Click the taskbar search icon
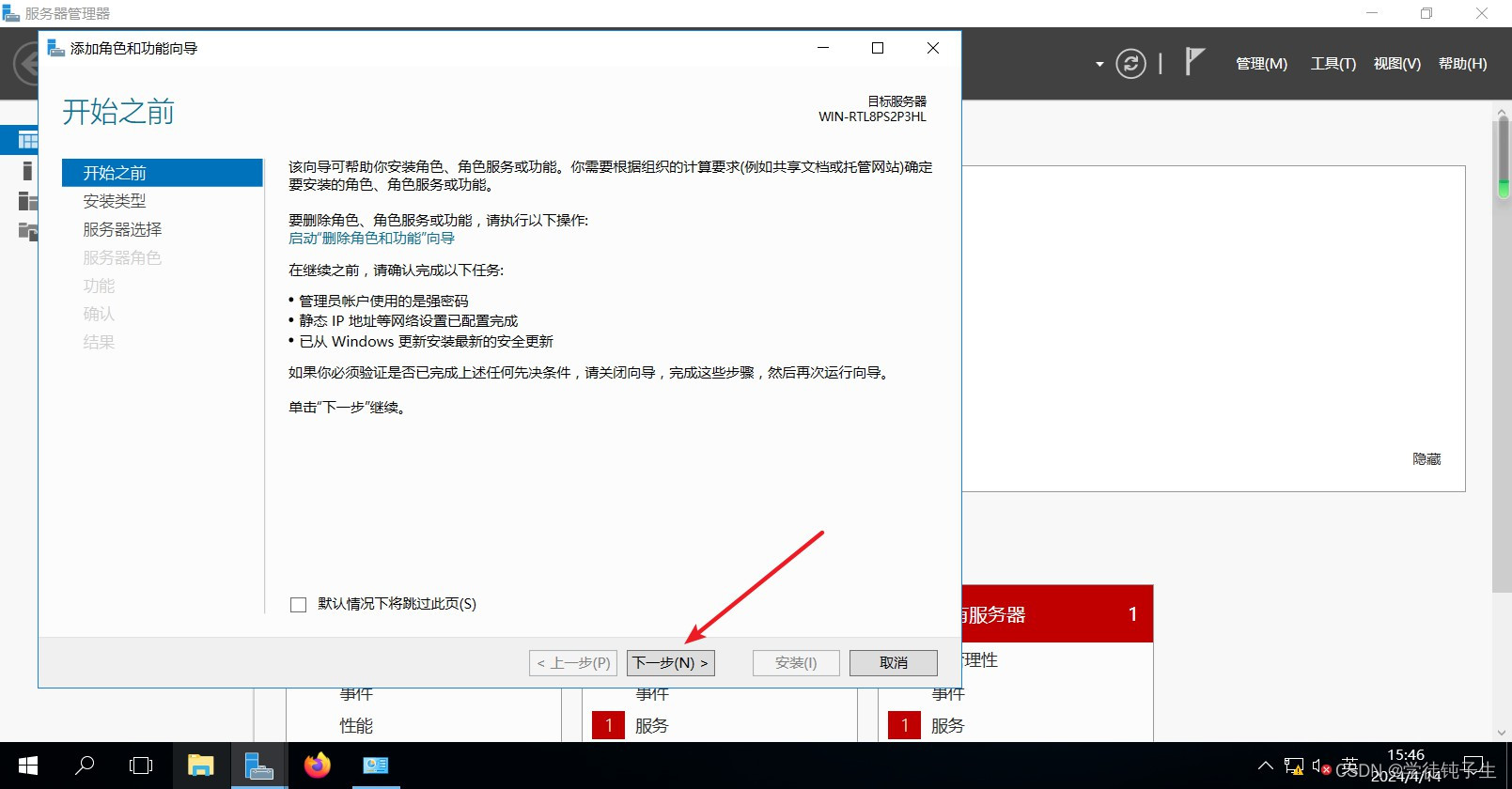 pos(85,766)
